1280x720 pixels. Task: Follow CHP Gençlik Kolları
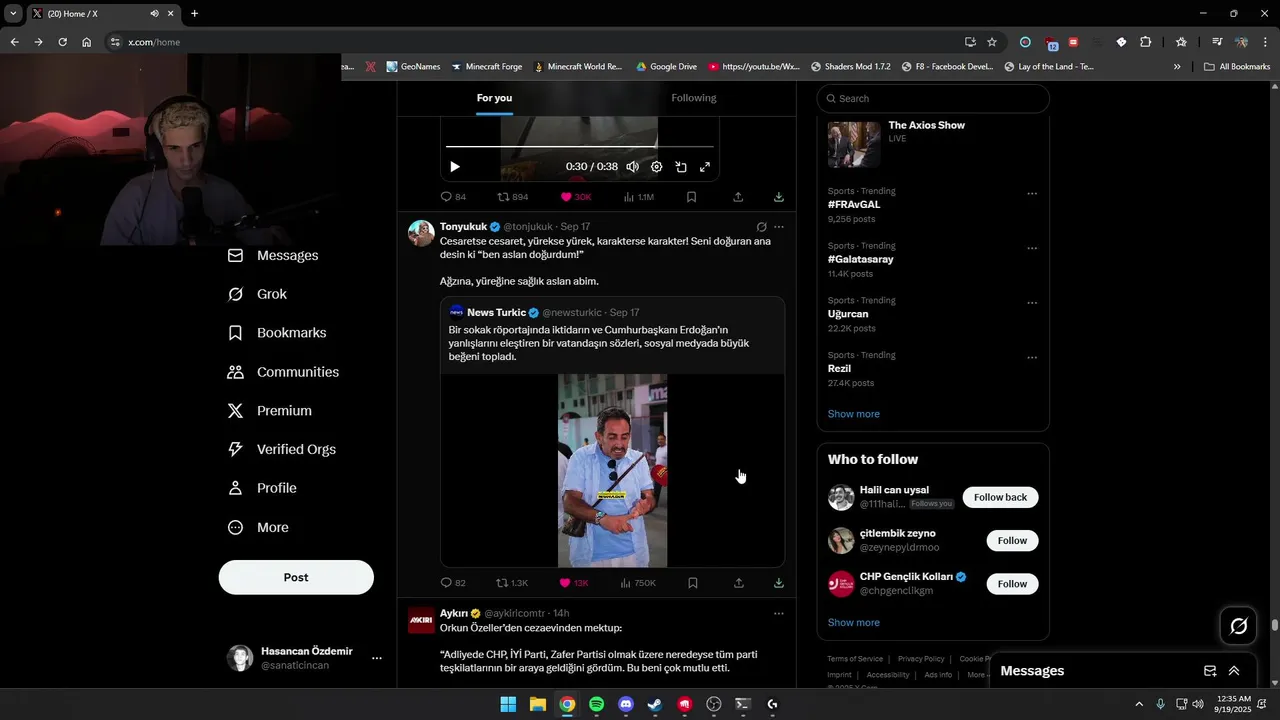(1012, 584)
